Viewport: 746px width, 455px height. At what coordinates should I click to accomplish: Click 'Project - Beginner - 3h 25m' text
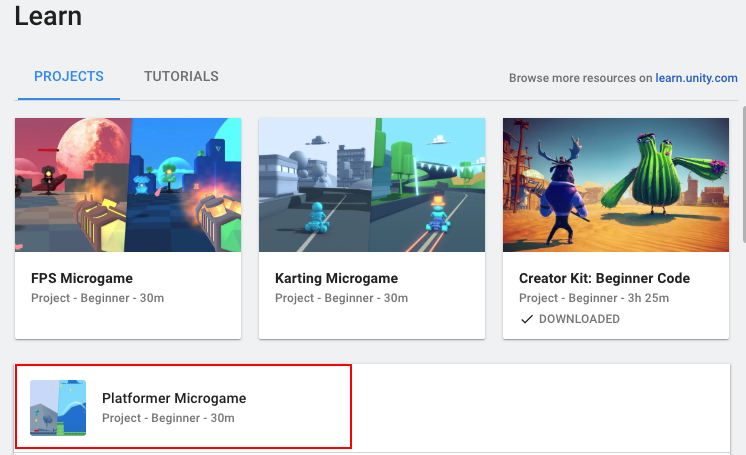click(x=594, y=298)
